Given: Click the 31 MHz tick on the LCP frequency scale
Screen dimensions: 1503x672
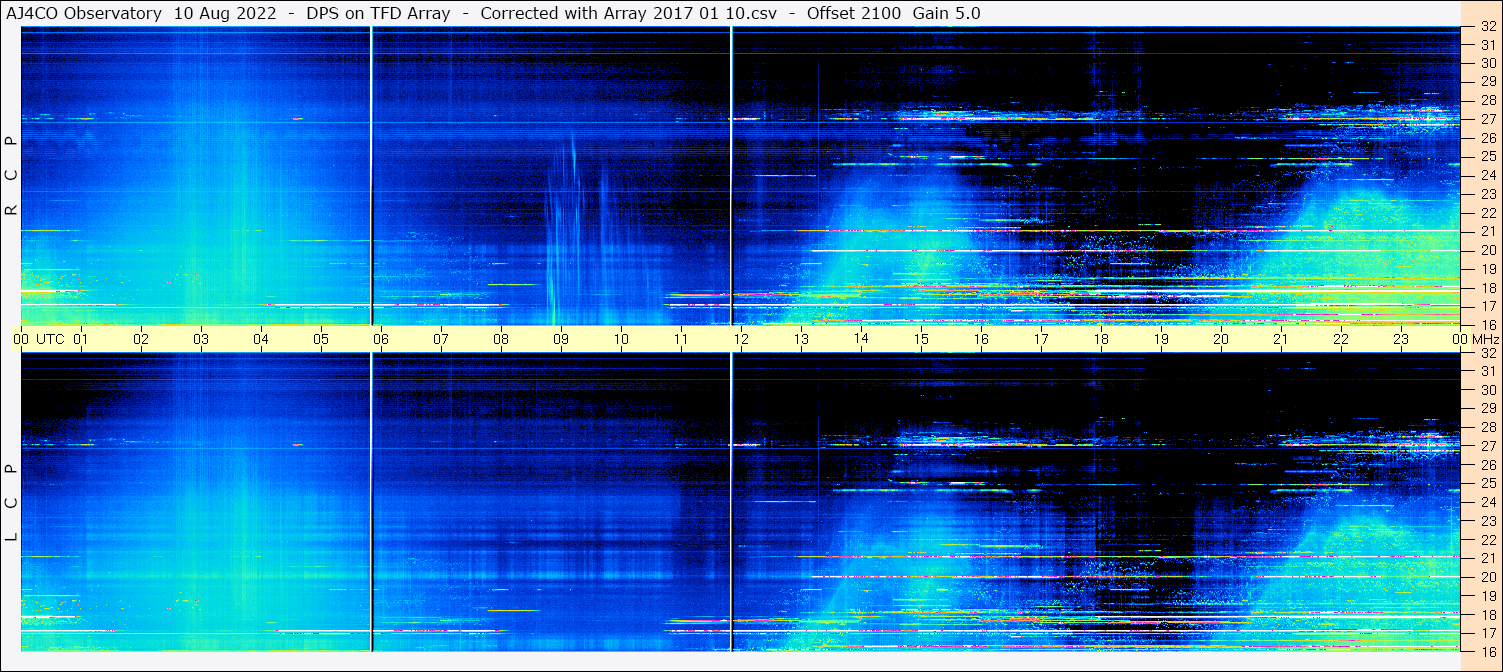Looking at the screenshot, I should pyautogui.click(x=1487, y=371).
